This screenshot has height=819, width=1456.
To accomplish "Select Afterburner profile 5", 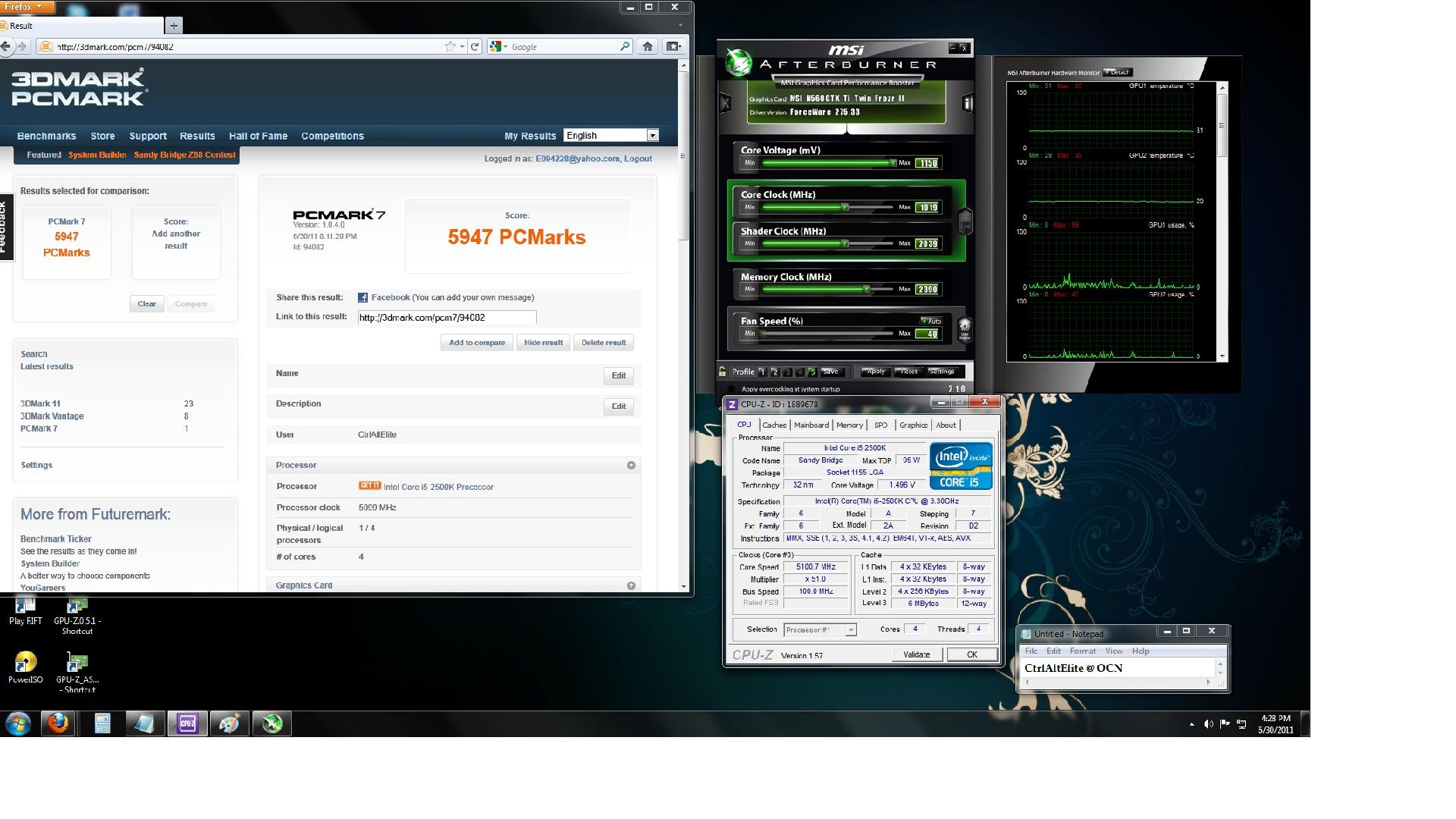I will [812, 372].
